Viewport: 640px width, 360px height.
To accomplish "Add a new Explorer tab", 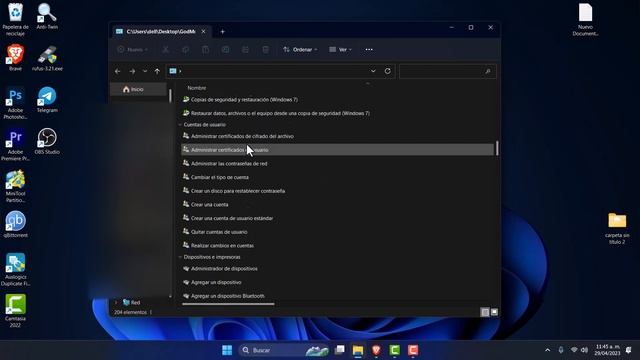I will pos(222,31).
